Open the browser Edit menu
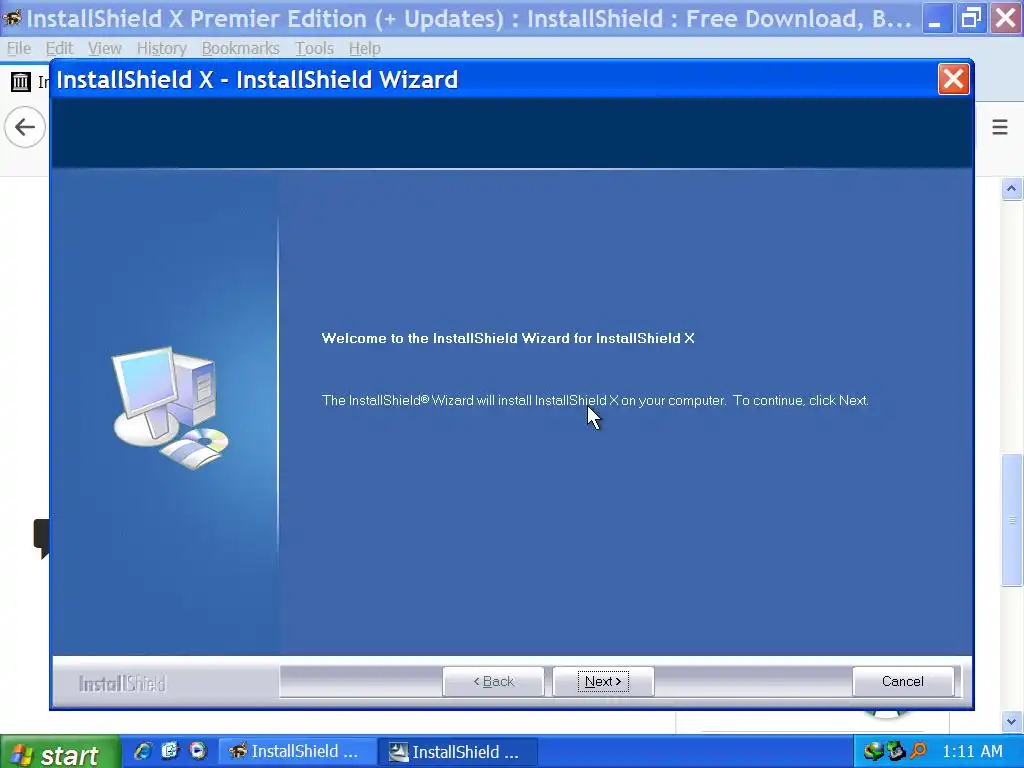Viewport: 1024px width, 768px height. point(59,48)
